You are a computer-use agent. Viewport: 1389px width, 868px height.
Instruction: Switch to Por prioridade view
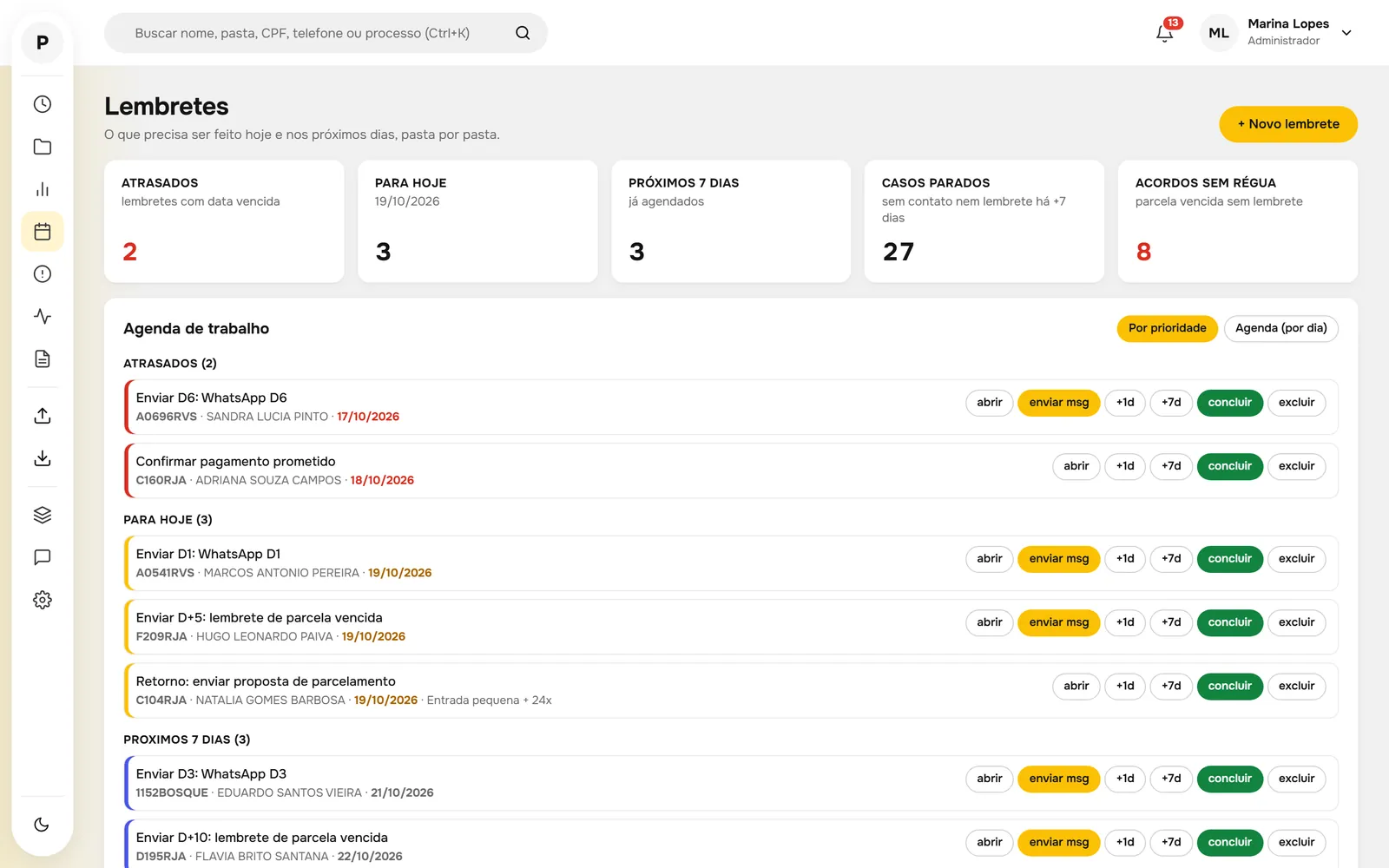tap(1167, 328)
